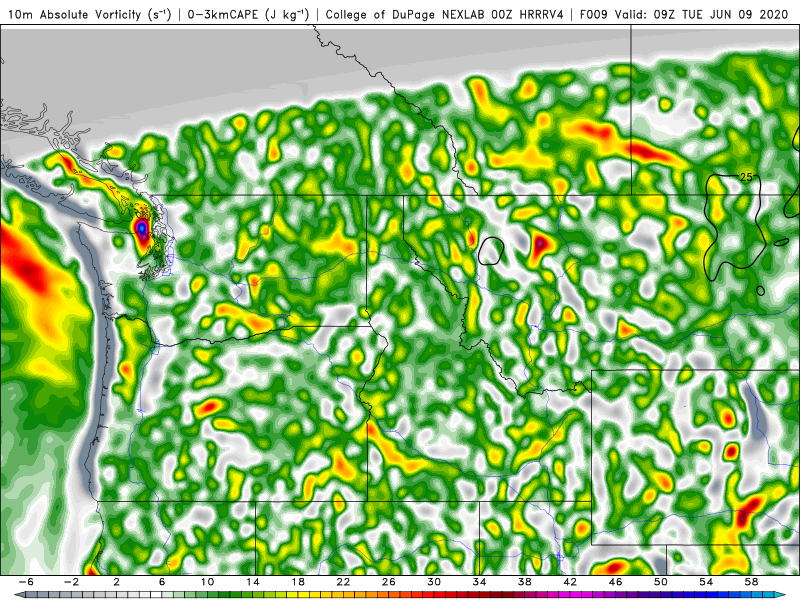Click the colorbar label "10"
Screen dimensions: 800x600
click(x=207, y=582)
